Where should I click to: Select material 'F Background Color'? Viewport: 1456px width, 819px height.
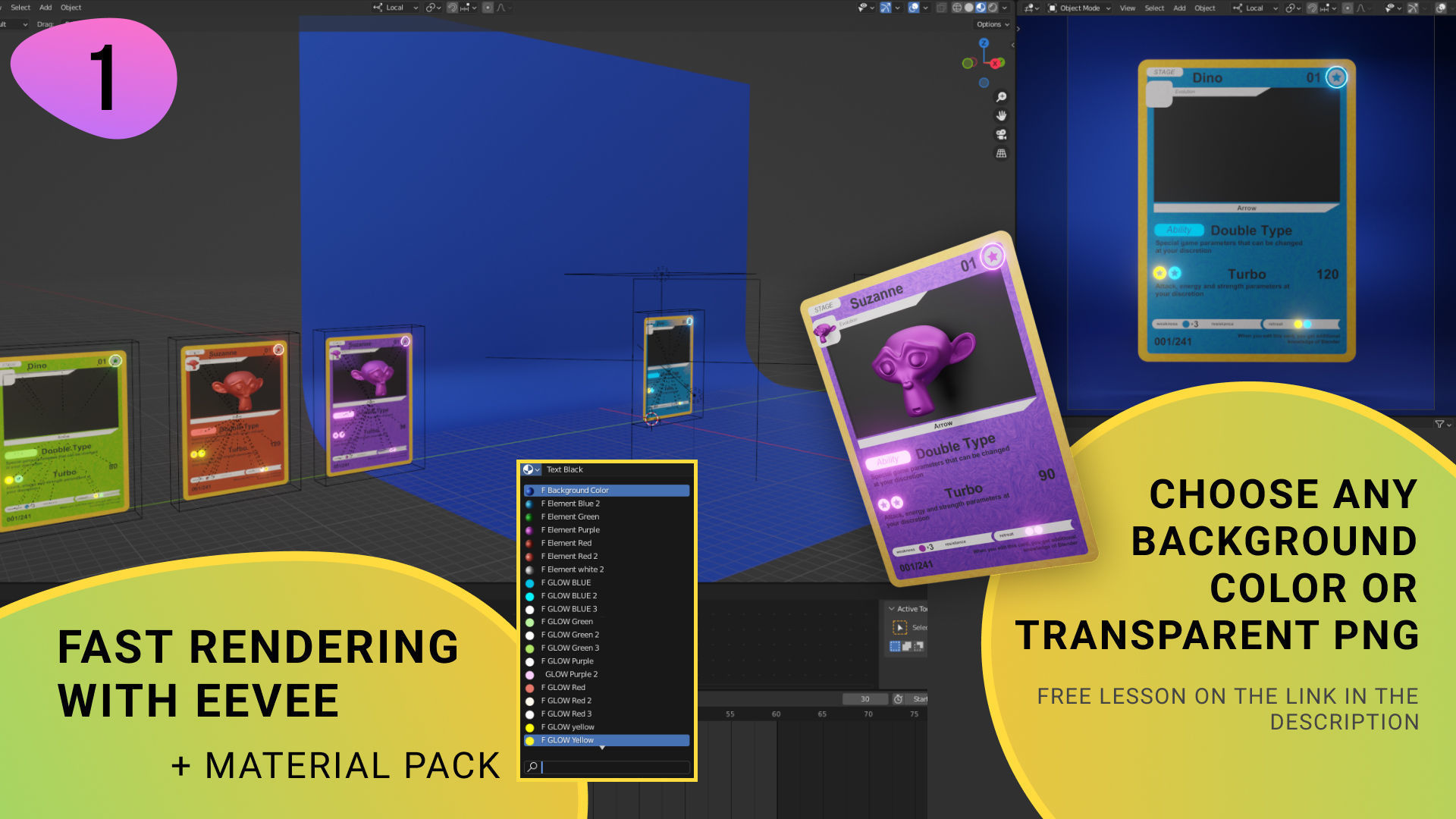coord(607,491)
